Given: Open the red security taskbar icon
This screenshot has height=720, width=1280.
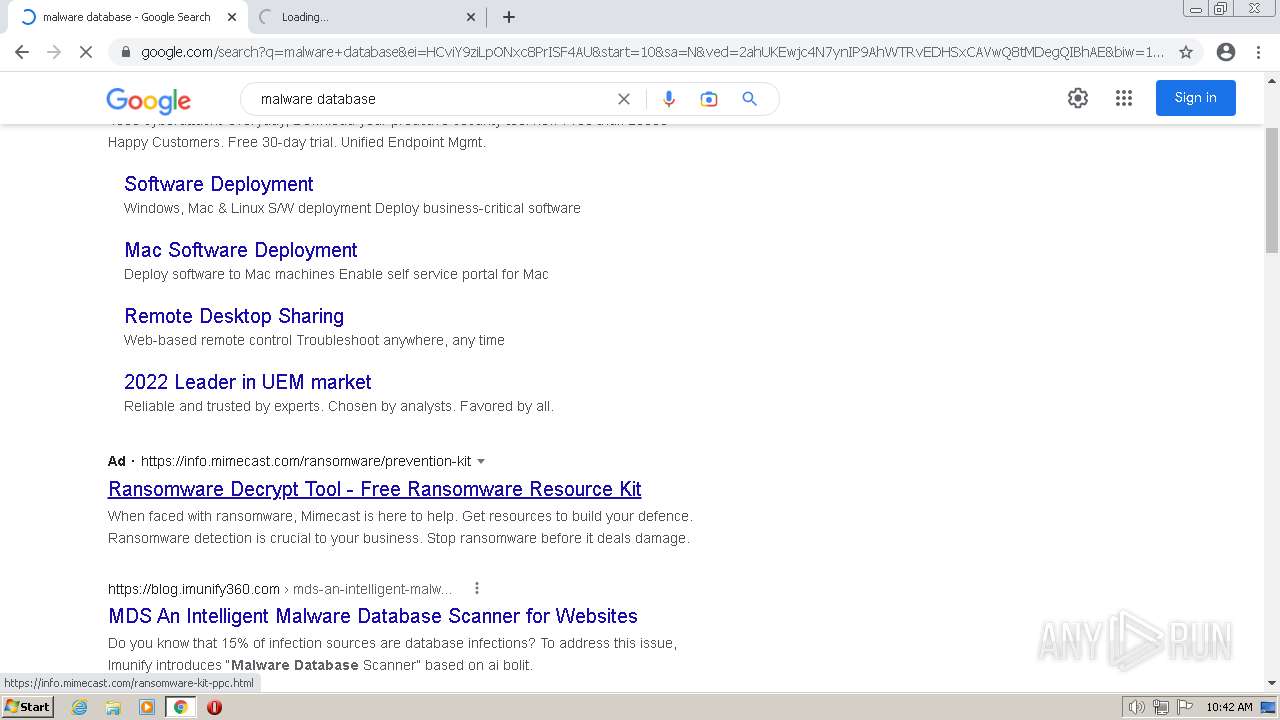Looking at the screenshot, I should point(214,707).
